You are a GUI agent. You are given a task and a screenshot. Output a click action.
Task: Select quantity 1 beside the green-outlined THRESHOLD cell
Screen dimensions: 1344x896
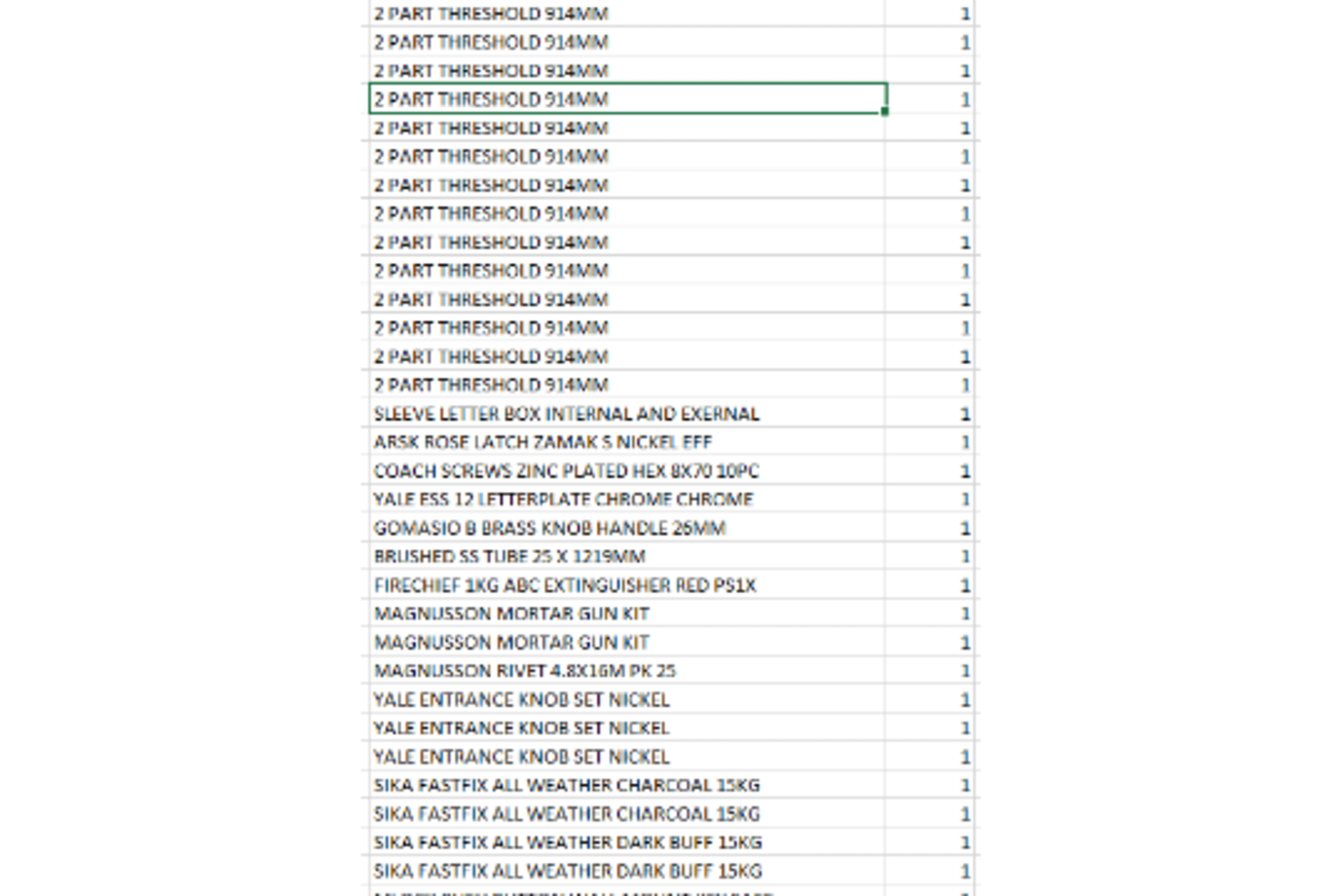tap(930, 99)
